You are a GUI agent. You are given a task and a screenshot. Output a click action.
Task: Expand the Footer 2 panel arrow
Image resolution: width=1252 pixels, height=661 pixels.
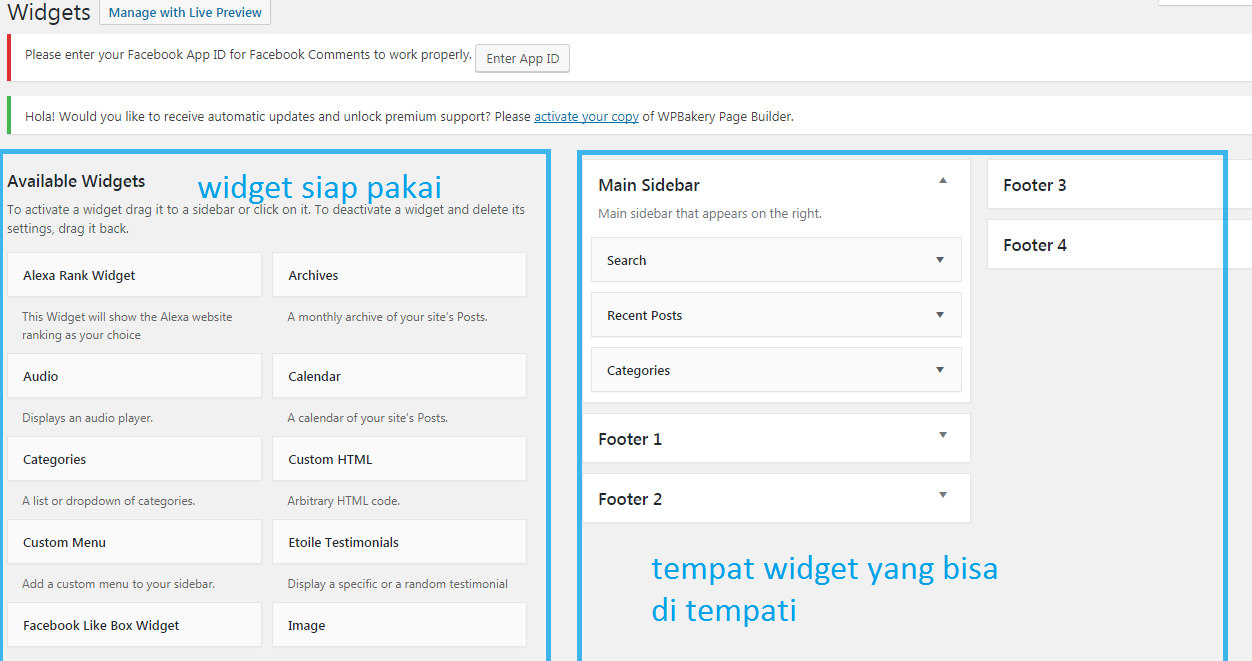(x=942, y=495)
